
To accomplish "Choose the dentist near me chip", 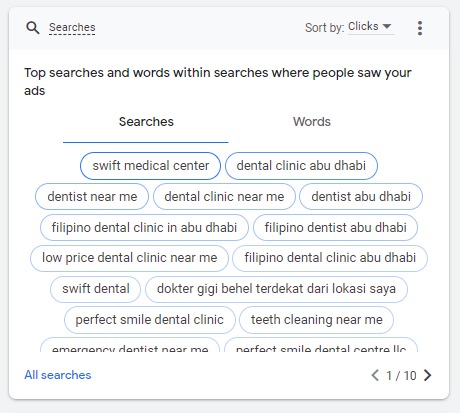I will pos(92,196).
